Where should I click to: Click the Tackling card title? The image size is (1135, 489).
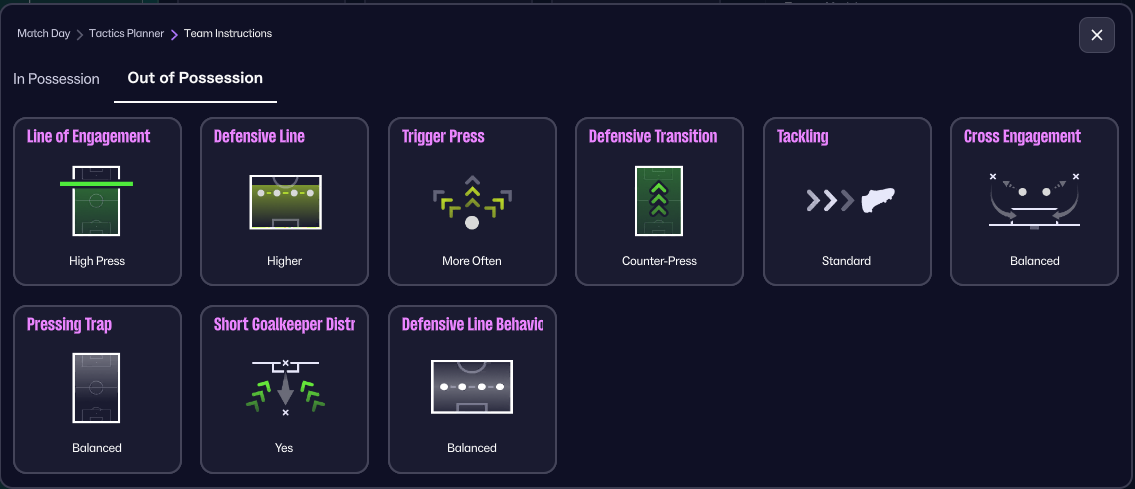803,137
